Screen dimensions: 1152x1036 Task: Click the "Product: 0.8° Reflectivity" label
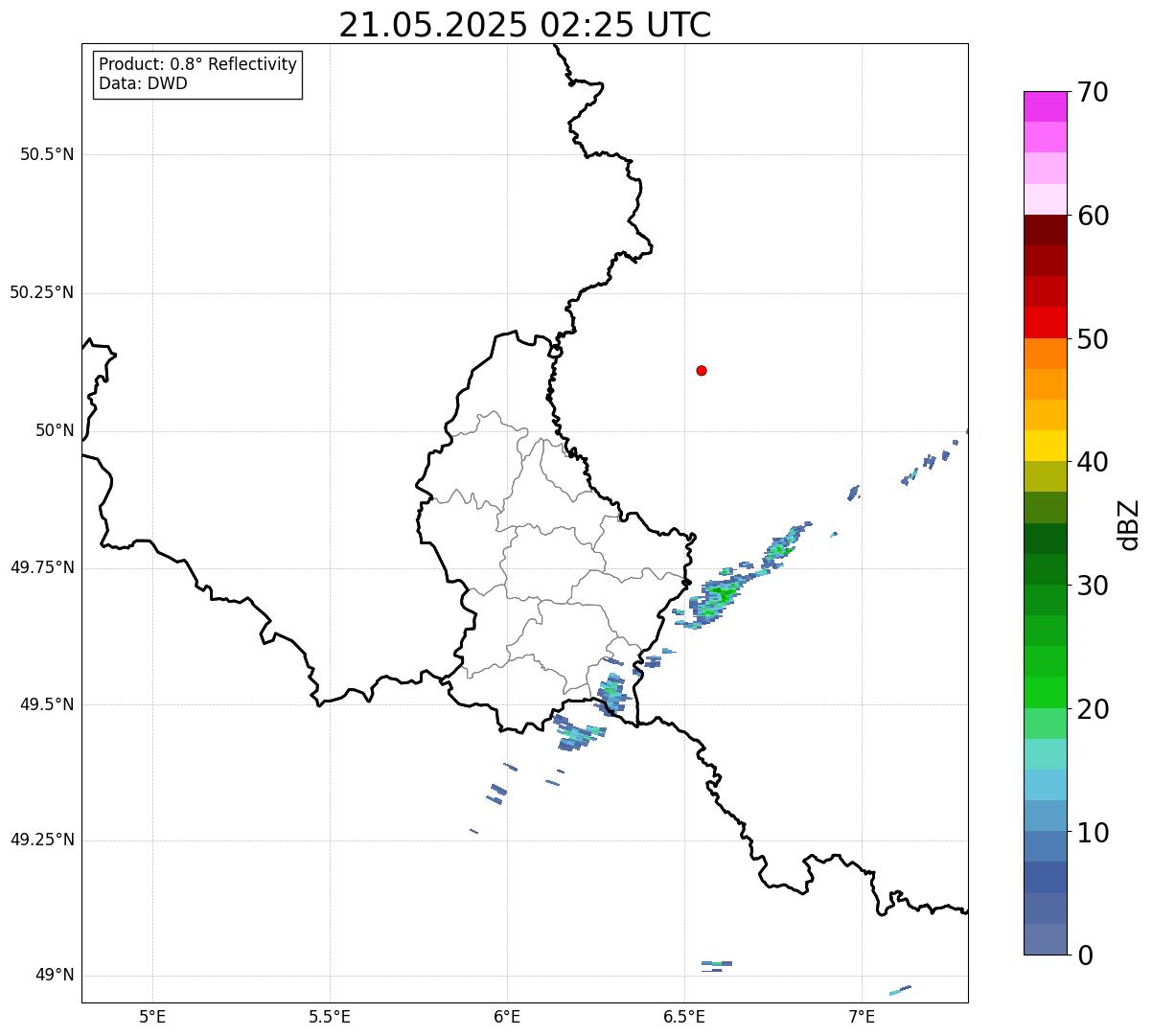[198, 64]
